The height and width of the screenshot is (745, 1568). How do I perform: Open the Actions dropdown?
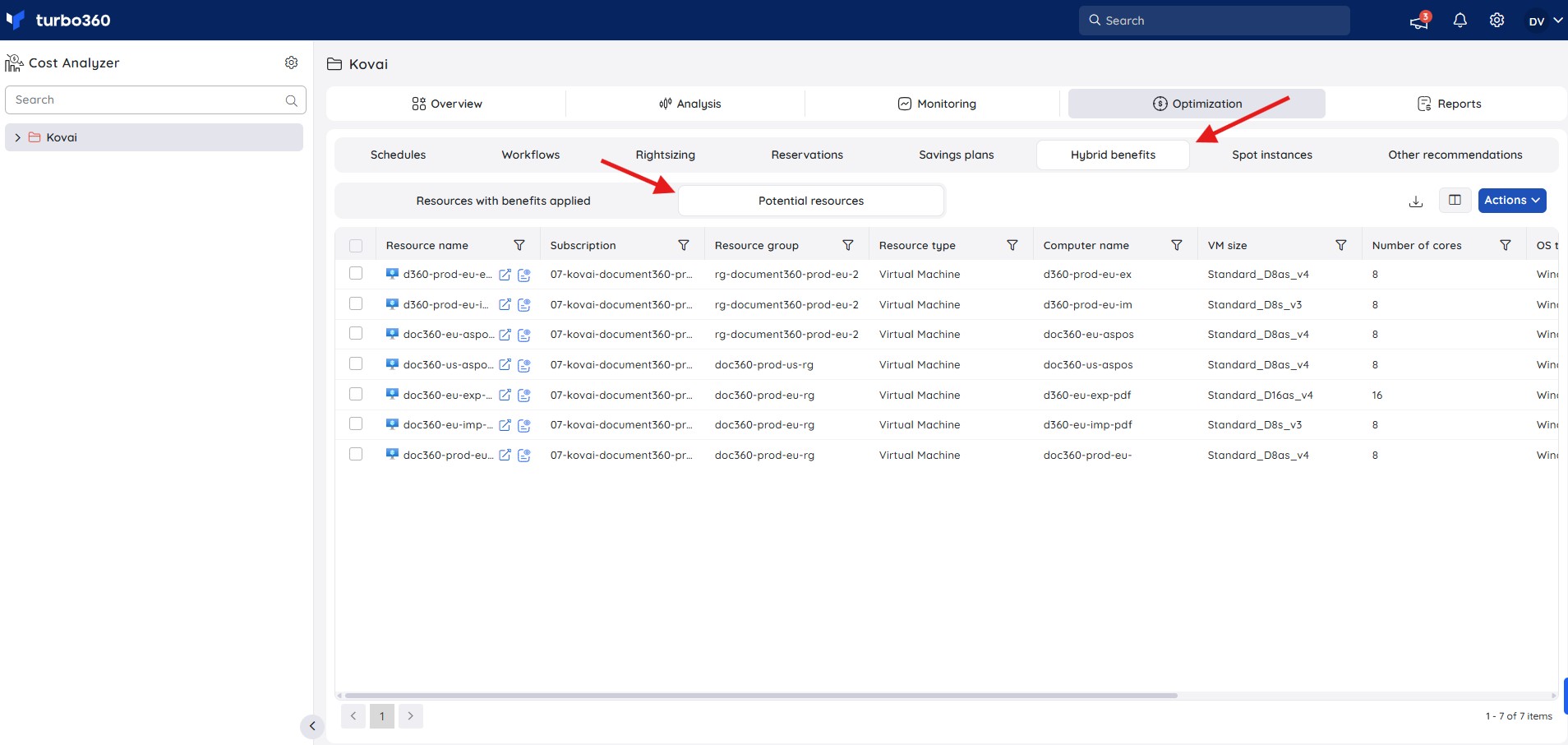pyautogui.click(x=1512, y=201)
